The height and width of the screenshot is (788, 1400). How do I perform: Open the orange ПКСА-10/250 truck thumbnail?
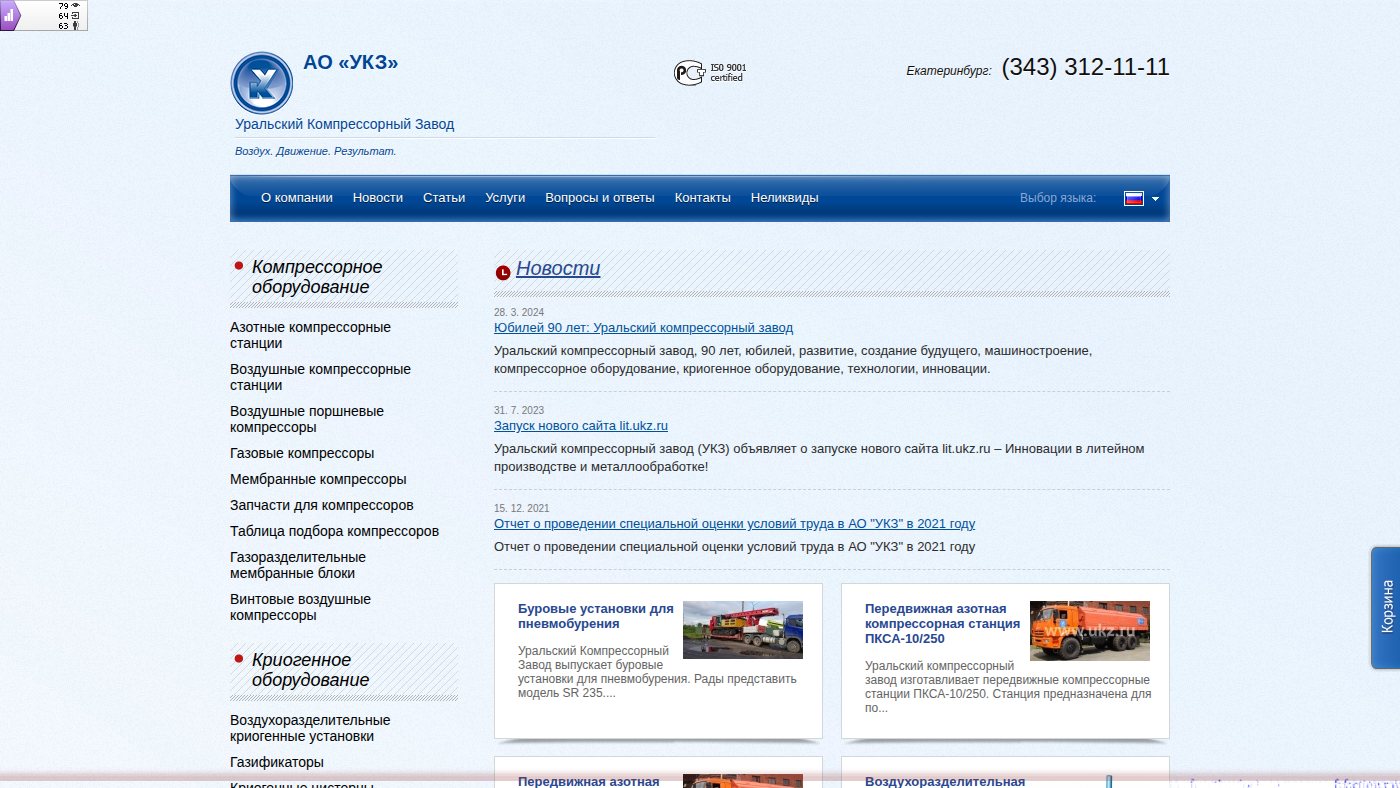pyautogui.click(x=1090, y=631)
